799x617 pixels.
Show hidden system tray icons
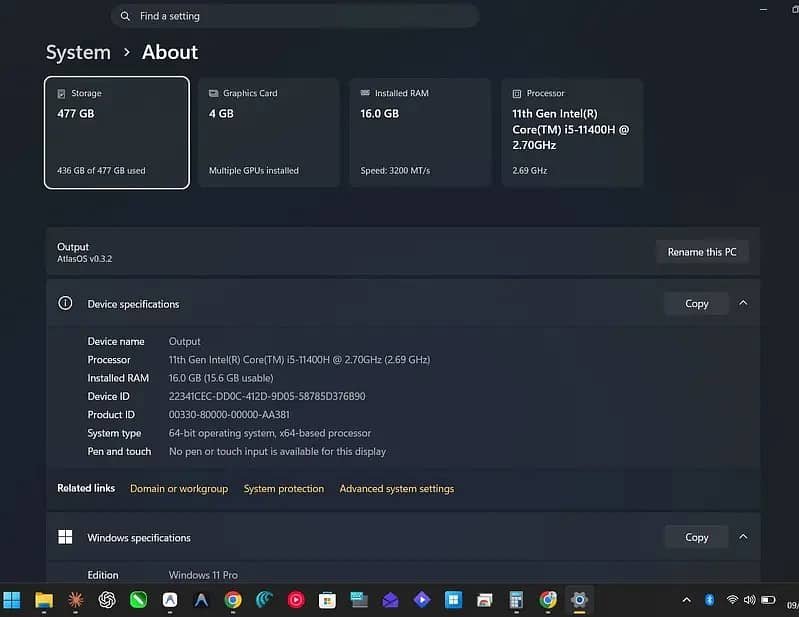[687, 600]
